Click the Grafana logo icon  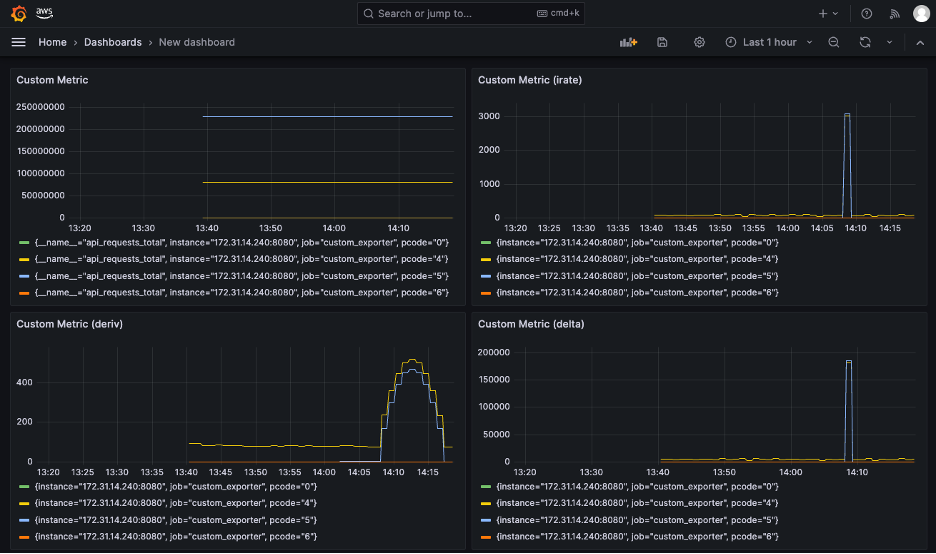tap(18, 14)
